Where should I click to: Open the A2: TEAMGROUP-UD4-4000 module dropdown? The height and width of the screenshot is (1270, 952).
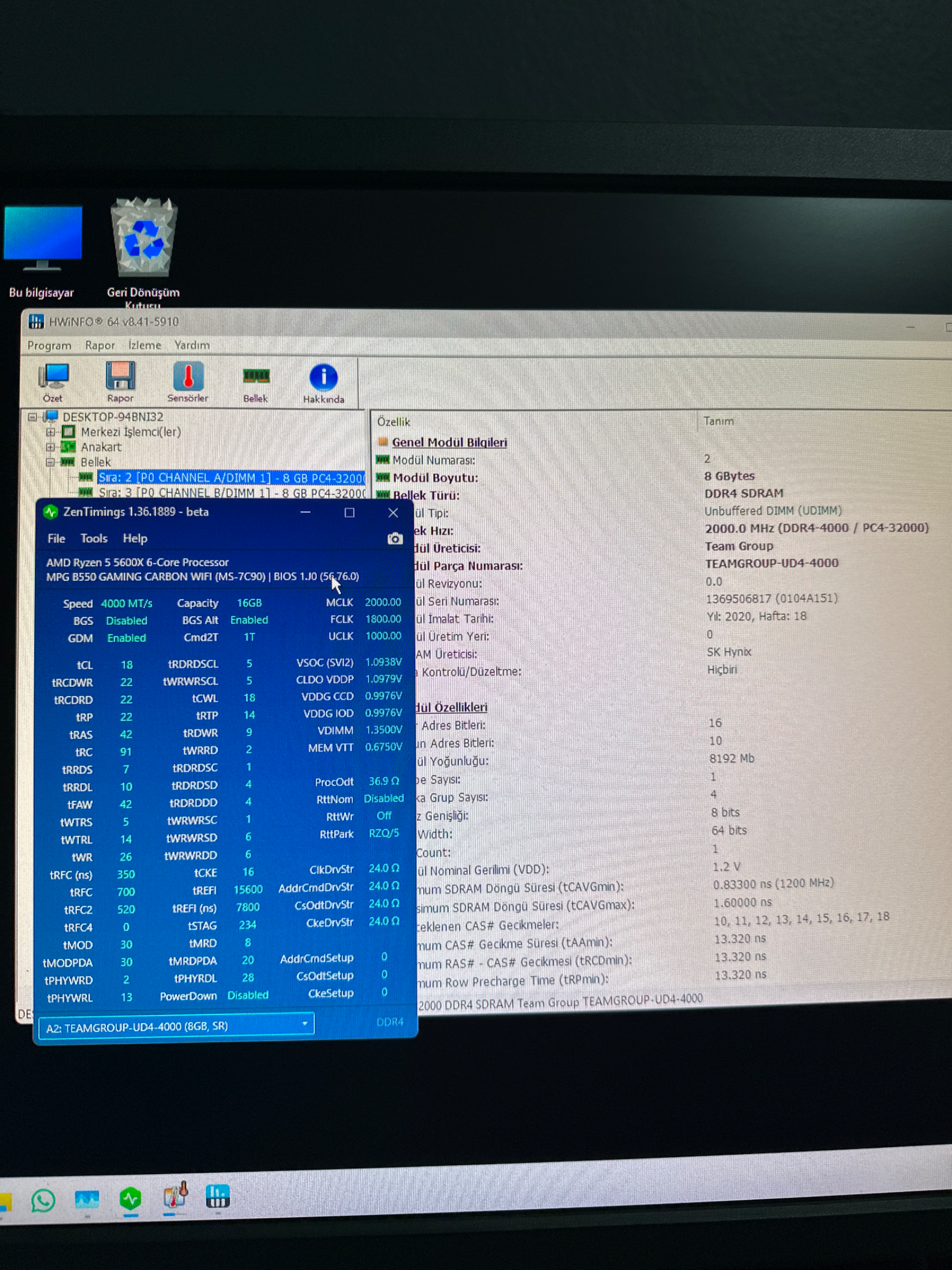click(176, 1028)
